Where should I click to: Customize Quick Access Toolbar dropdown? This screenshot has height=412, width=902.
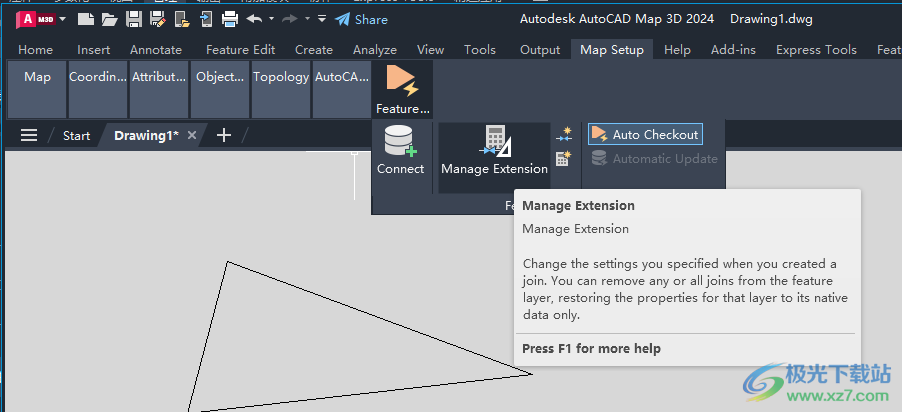[322, 19]
